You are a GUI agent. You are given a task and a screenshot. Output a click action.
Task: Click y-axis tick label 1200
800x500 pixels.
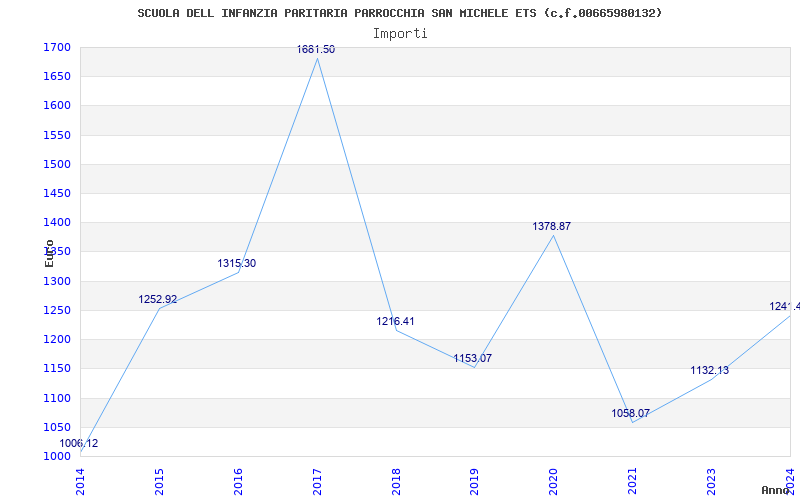click(57, 340)
